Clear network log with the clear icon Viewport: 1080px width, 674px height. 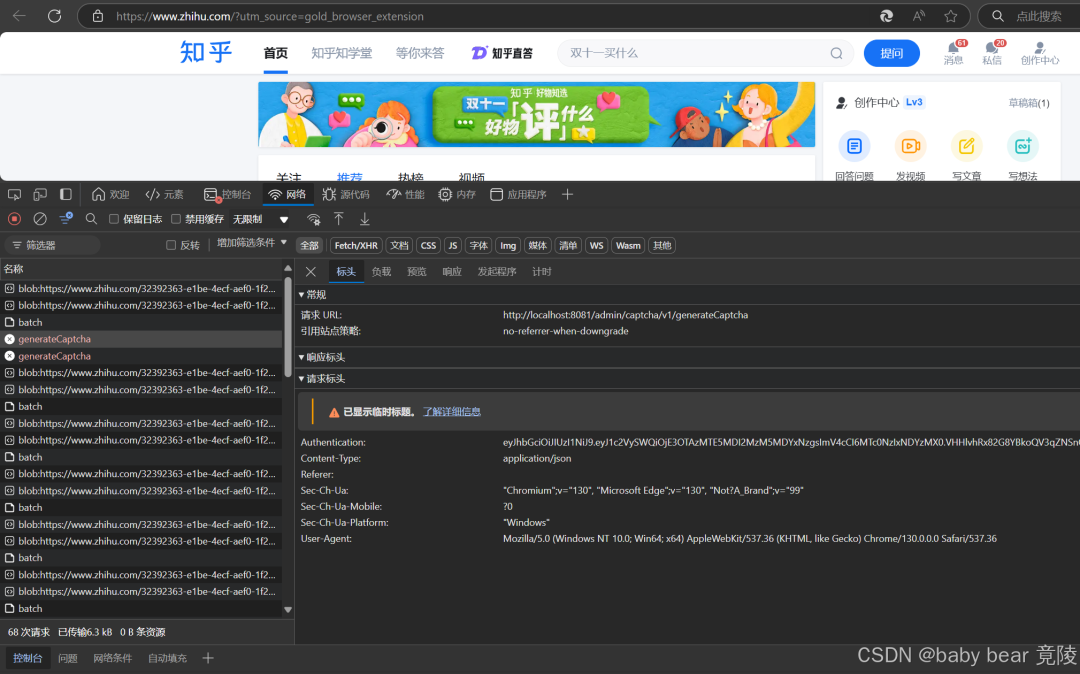(x=40, y=219)
